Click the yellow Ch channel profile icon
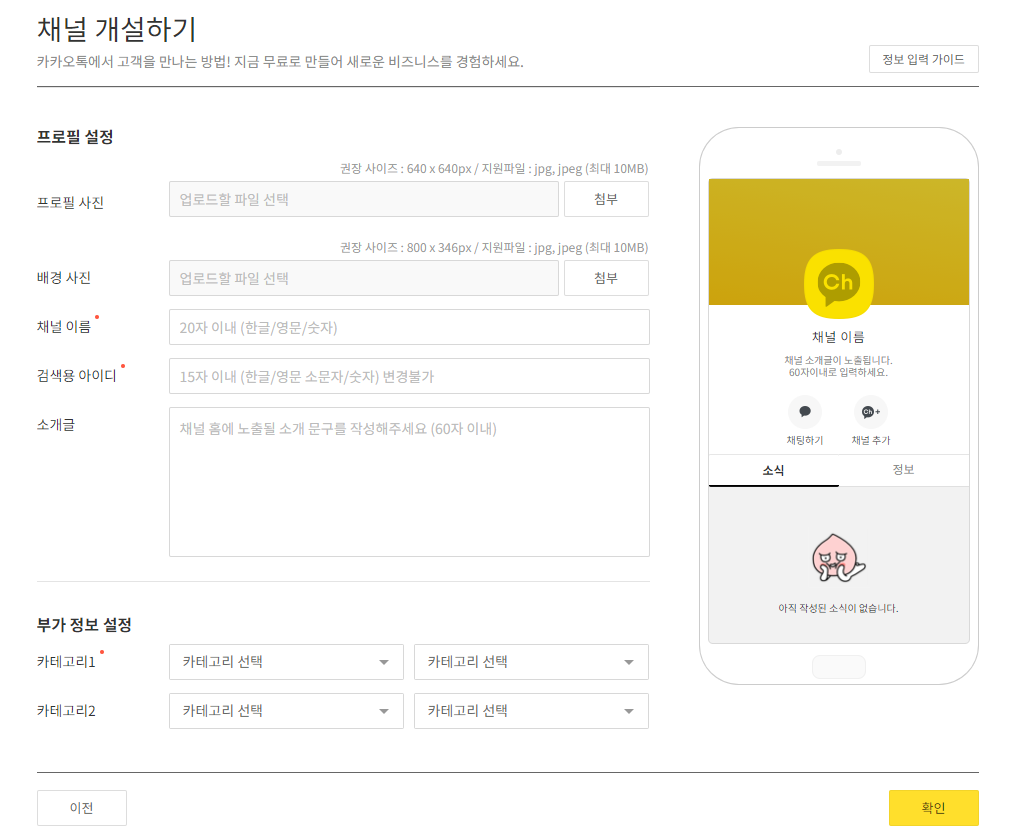 pyautogui.click(x=839, y=284)
